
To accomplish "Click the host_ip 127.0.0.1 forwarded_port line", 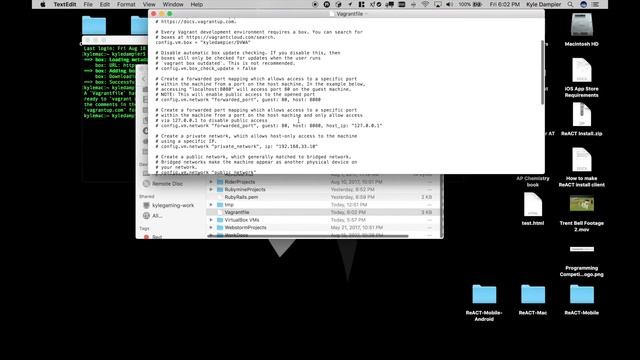I will point(269,126).
